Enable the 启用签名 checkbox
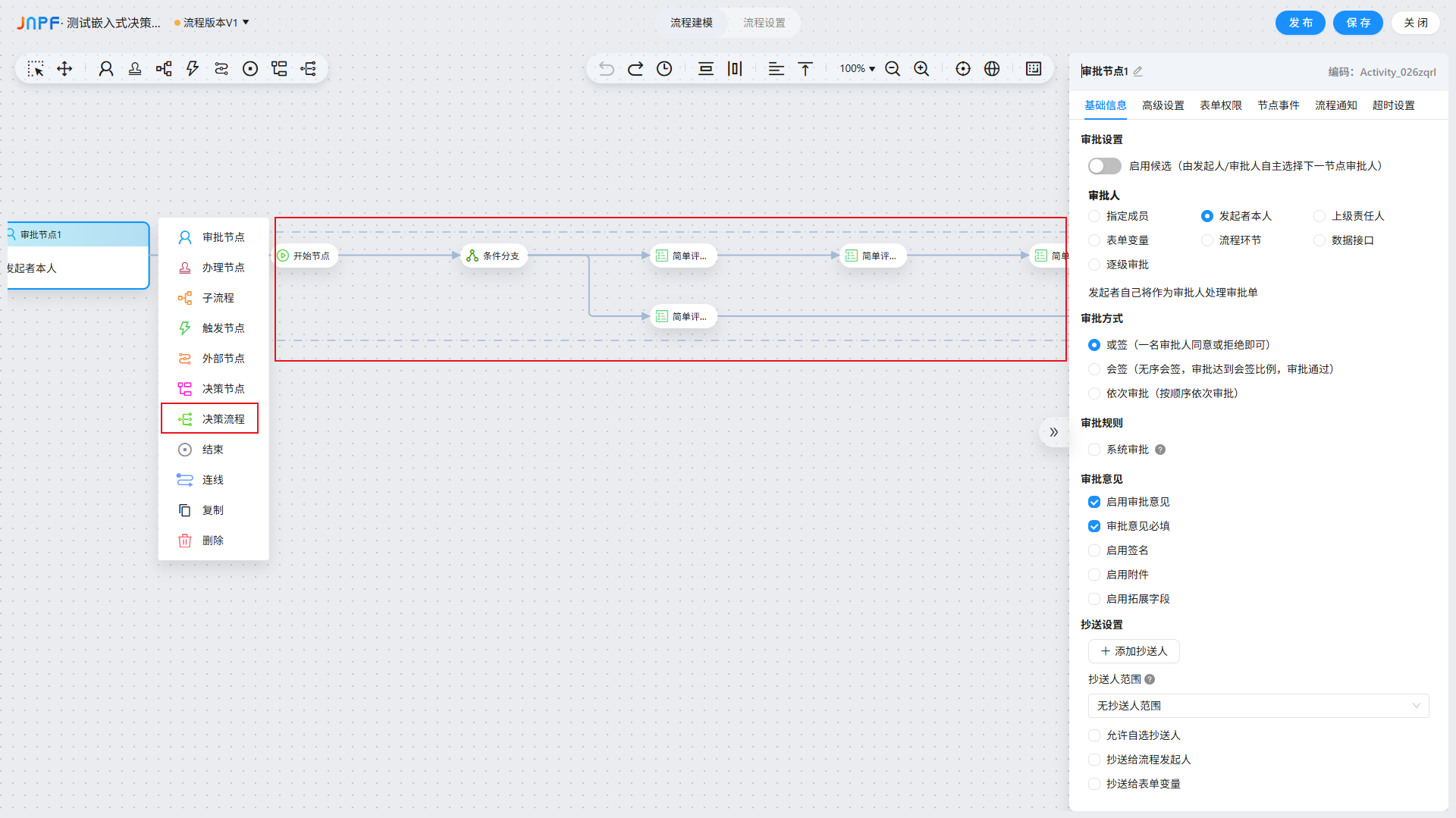 point(1094,550)
